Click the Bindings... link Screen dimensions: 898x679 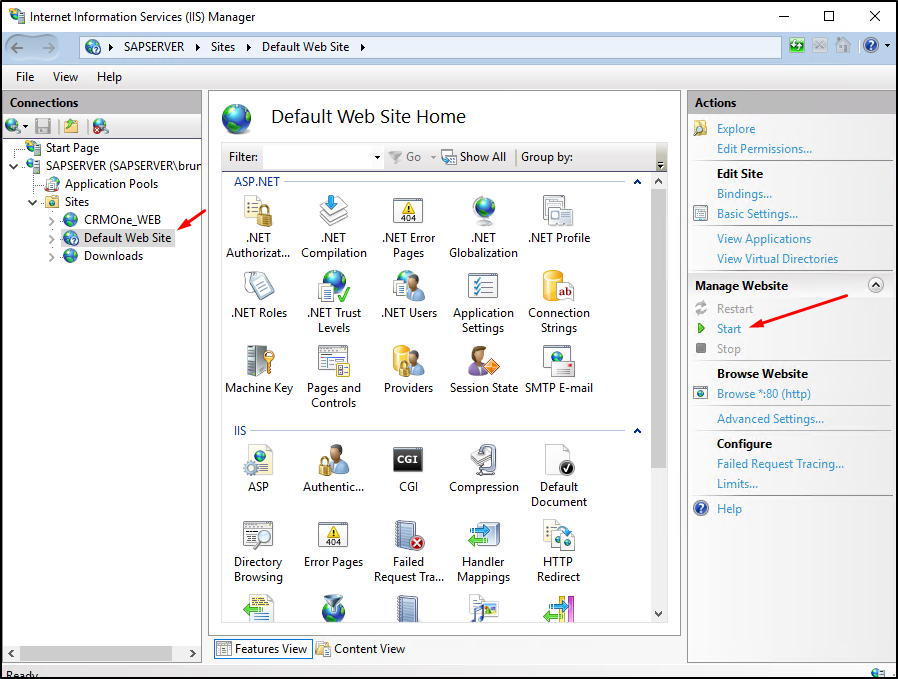tap(744, 194)
